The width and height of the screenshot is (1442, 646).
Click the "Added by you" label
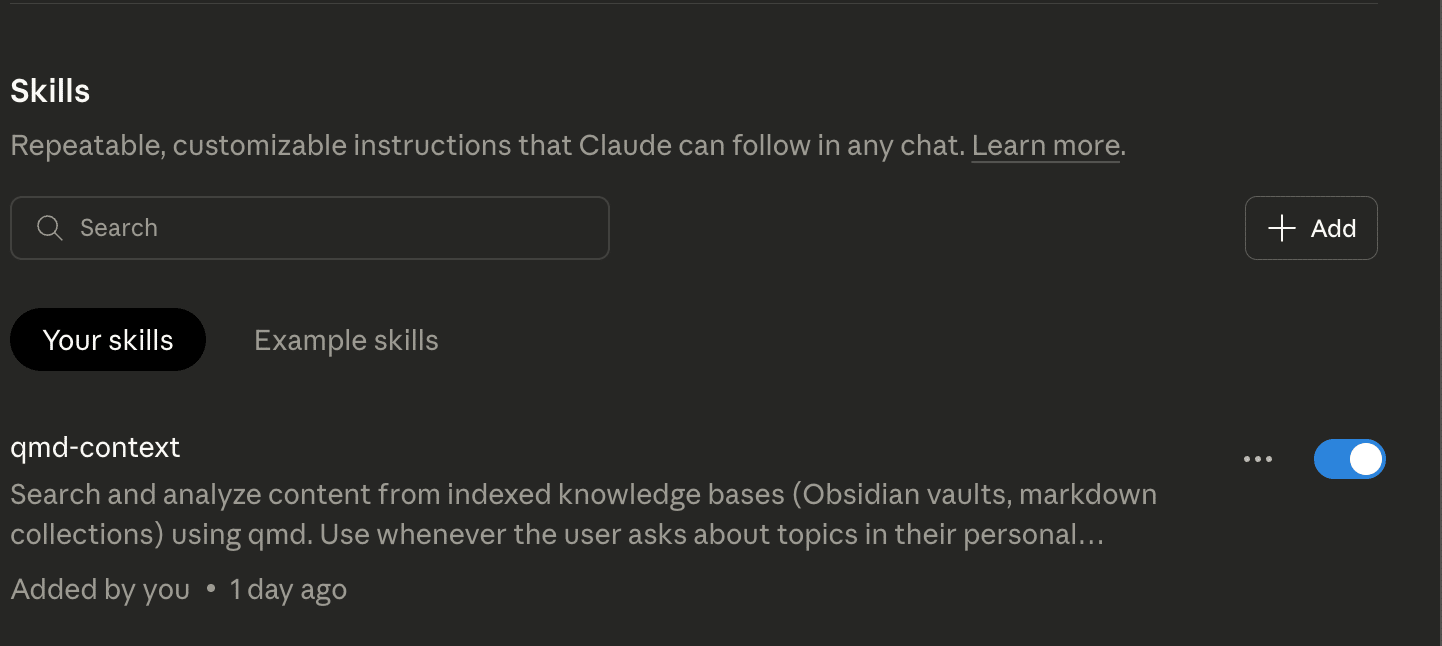[x=100, y=590]
